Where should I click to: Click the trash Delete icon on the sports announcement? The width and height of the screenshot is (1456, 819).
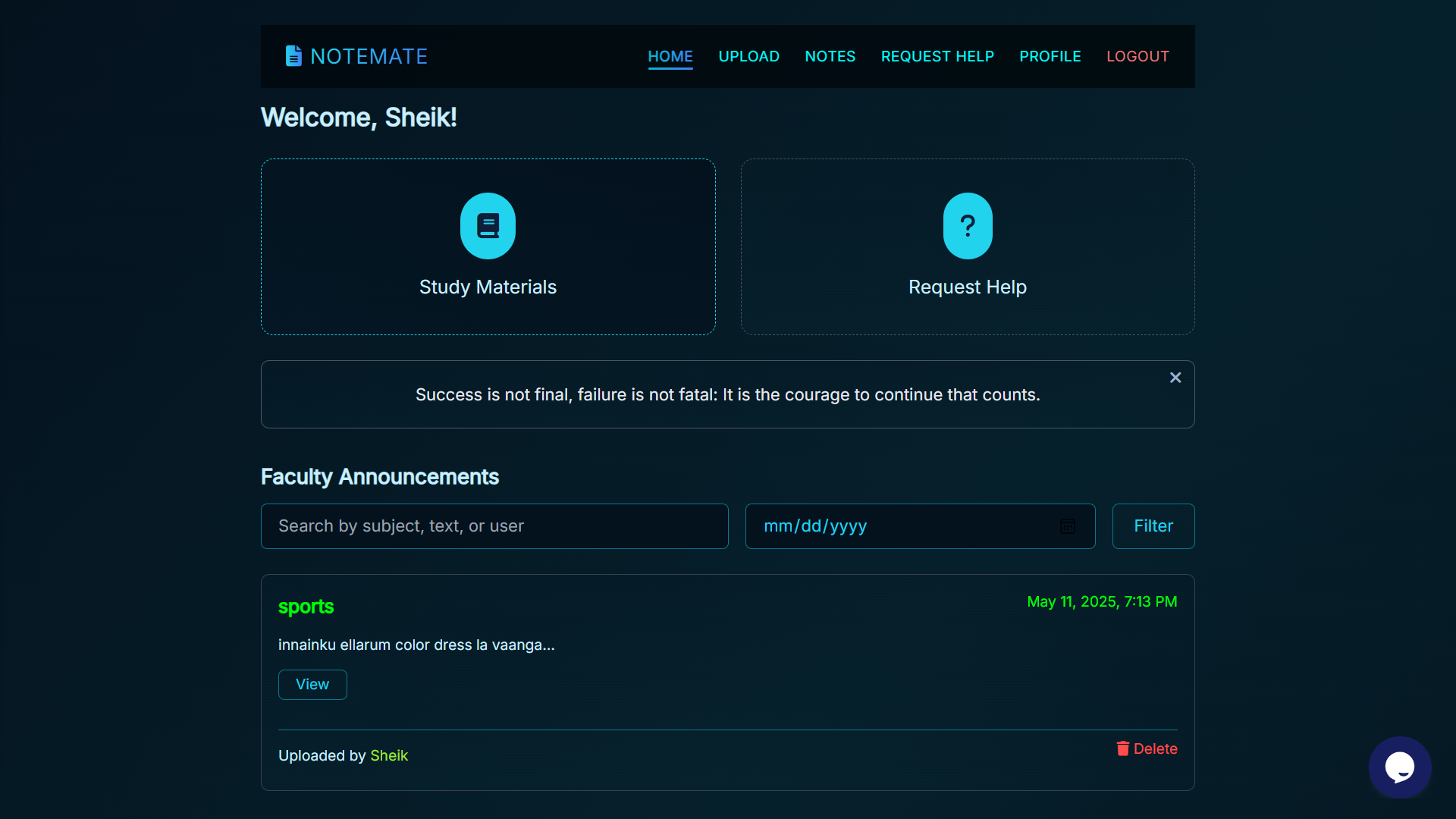pyautogui.click(x=1123, y=748)
